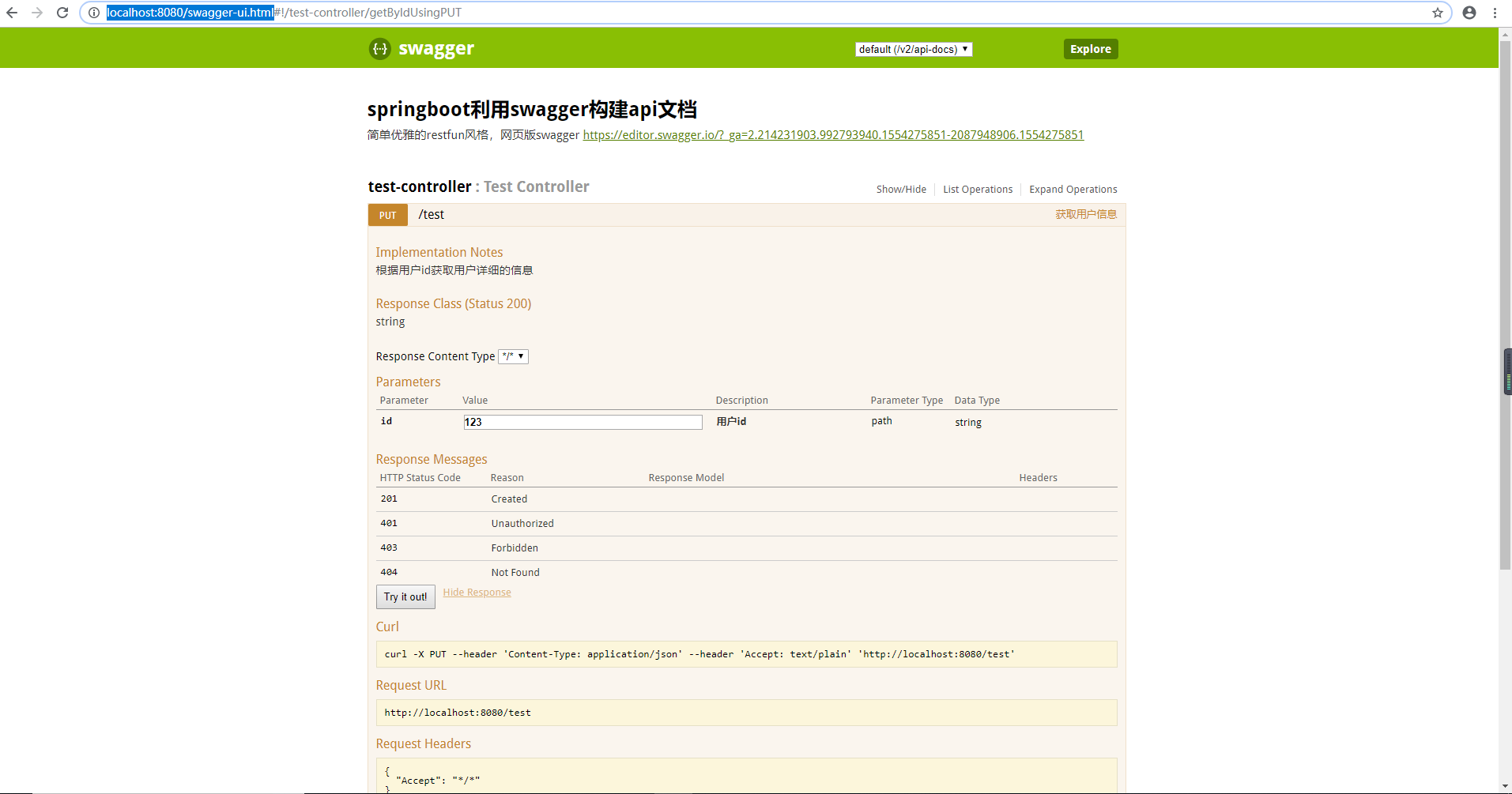Click the Try it out! button
Screen dimensions: 1512x794
(405, 596)
